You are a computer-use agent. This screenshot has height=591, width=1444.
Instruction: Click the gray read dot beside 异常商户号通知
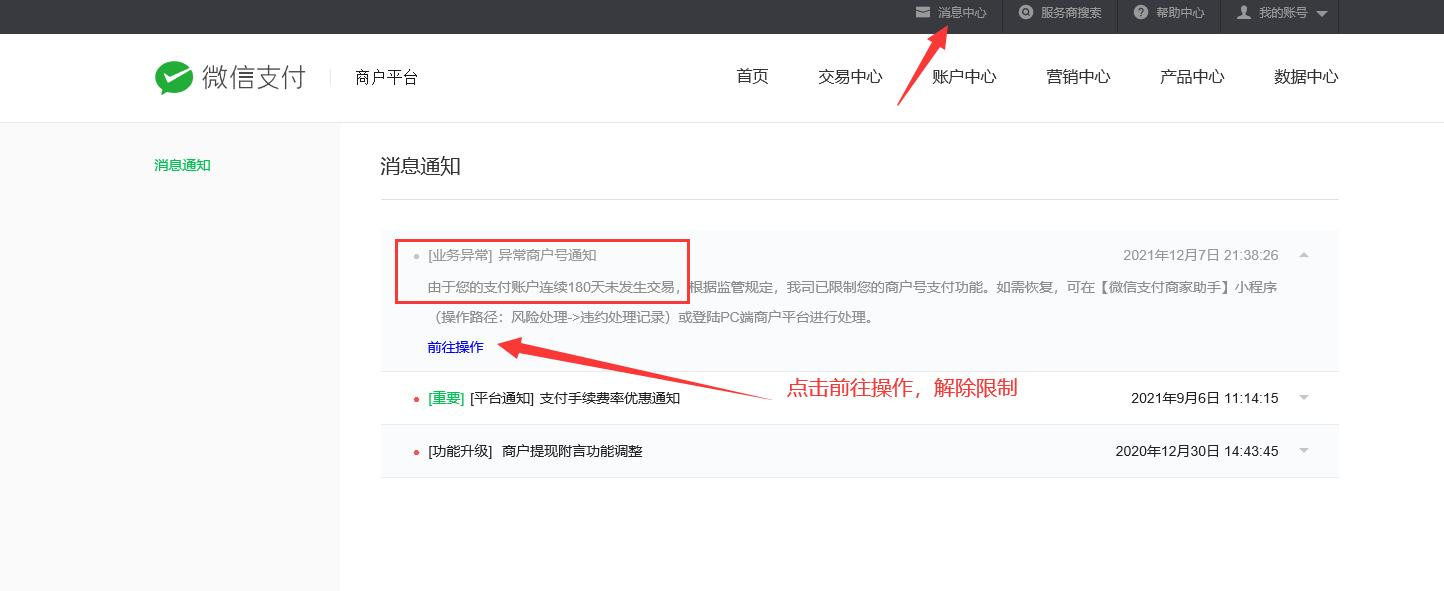[416, 256]
